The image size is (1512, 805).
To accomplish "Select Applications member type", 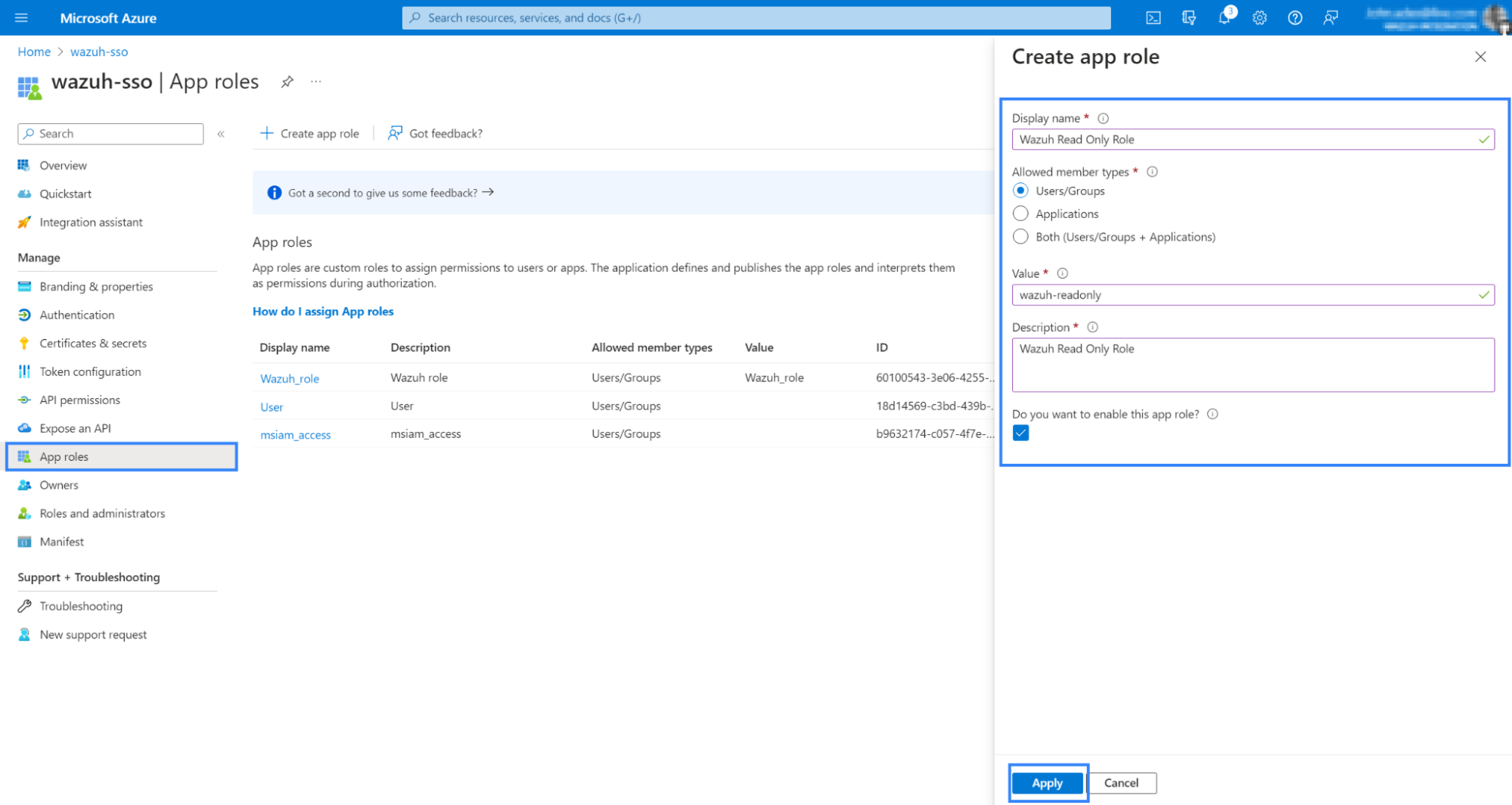I will tap(1020, 213).
